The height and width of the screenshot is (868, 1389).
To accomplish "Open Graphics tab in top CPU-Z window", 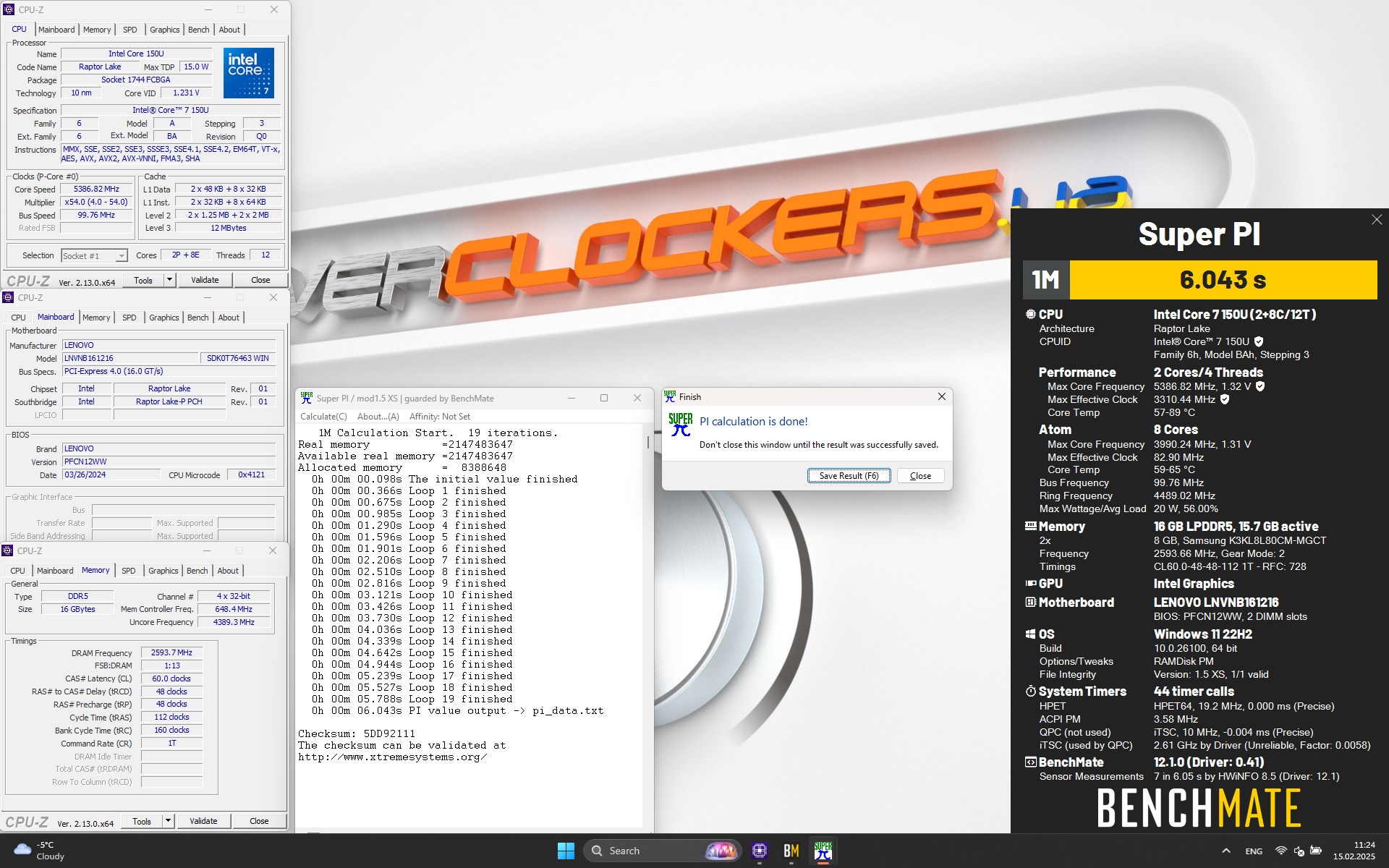I will point(165,30).
